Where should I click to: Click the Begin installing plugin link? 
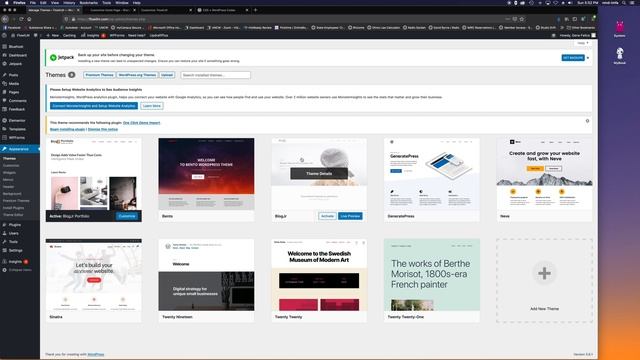(67, 129)
